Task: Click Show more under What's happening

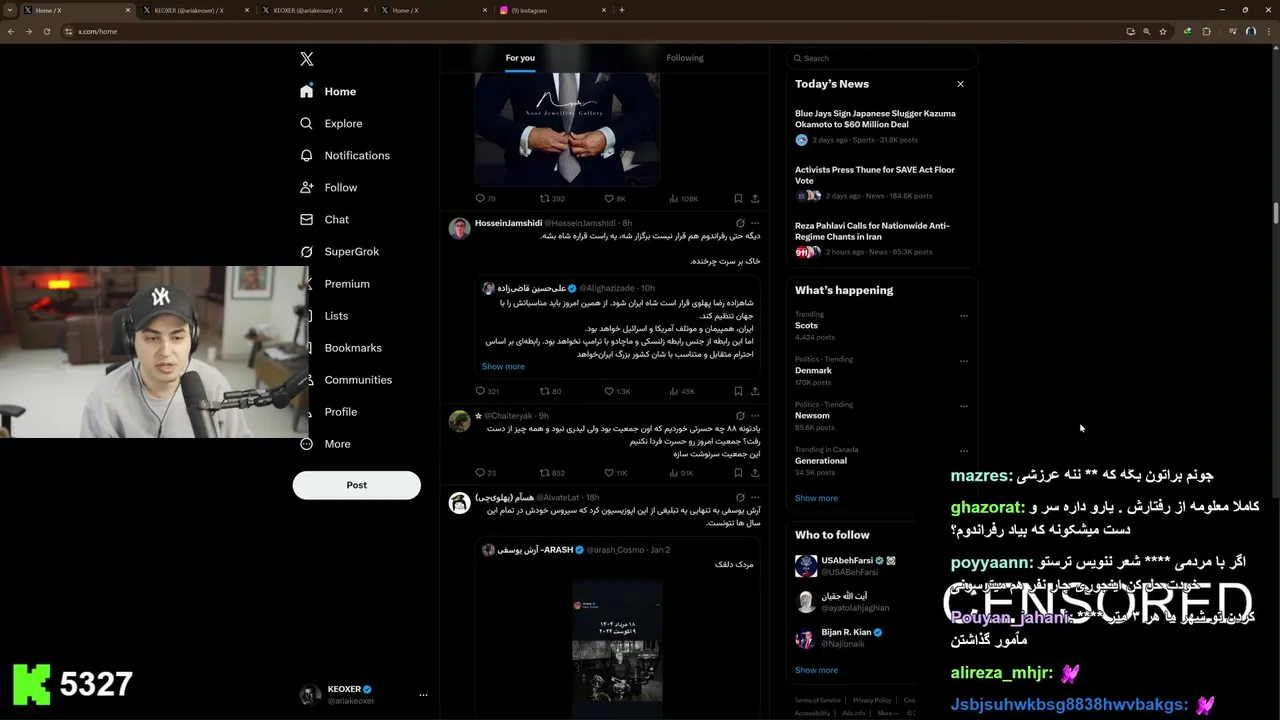Action: pos(816,498)
